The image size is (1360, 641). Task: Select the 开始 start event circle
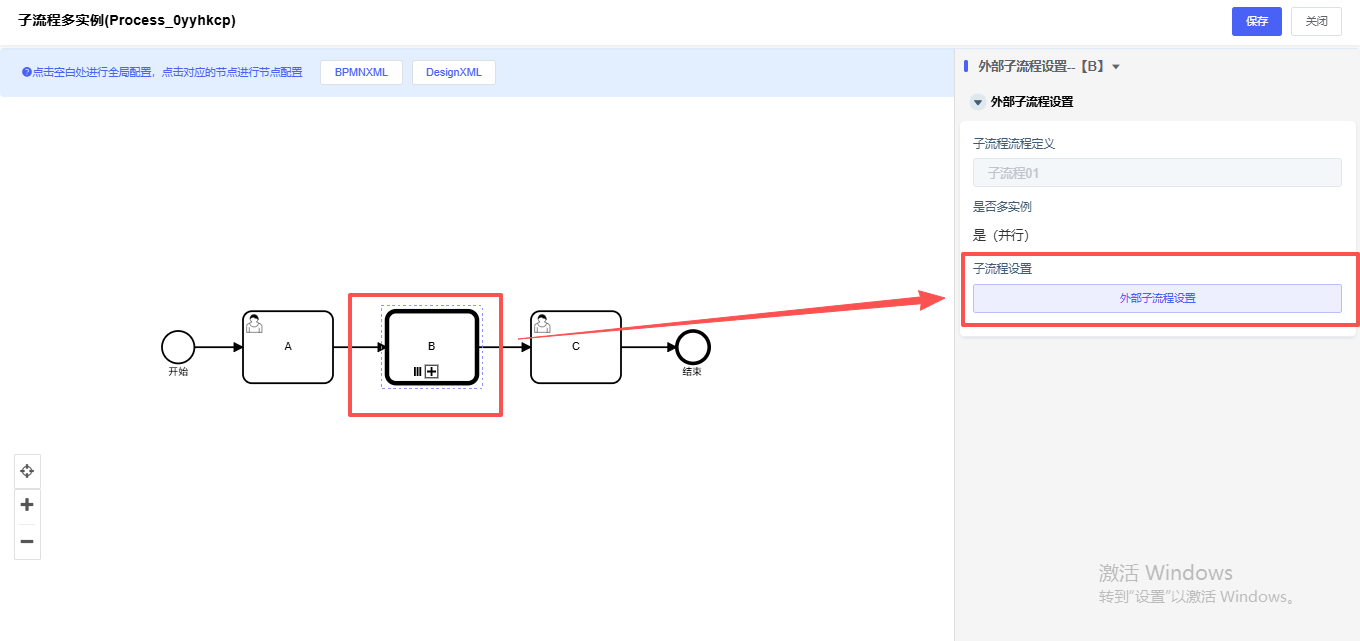pos(178,347)
